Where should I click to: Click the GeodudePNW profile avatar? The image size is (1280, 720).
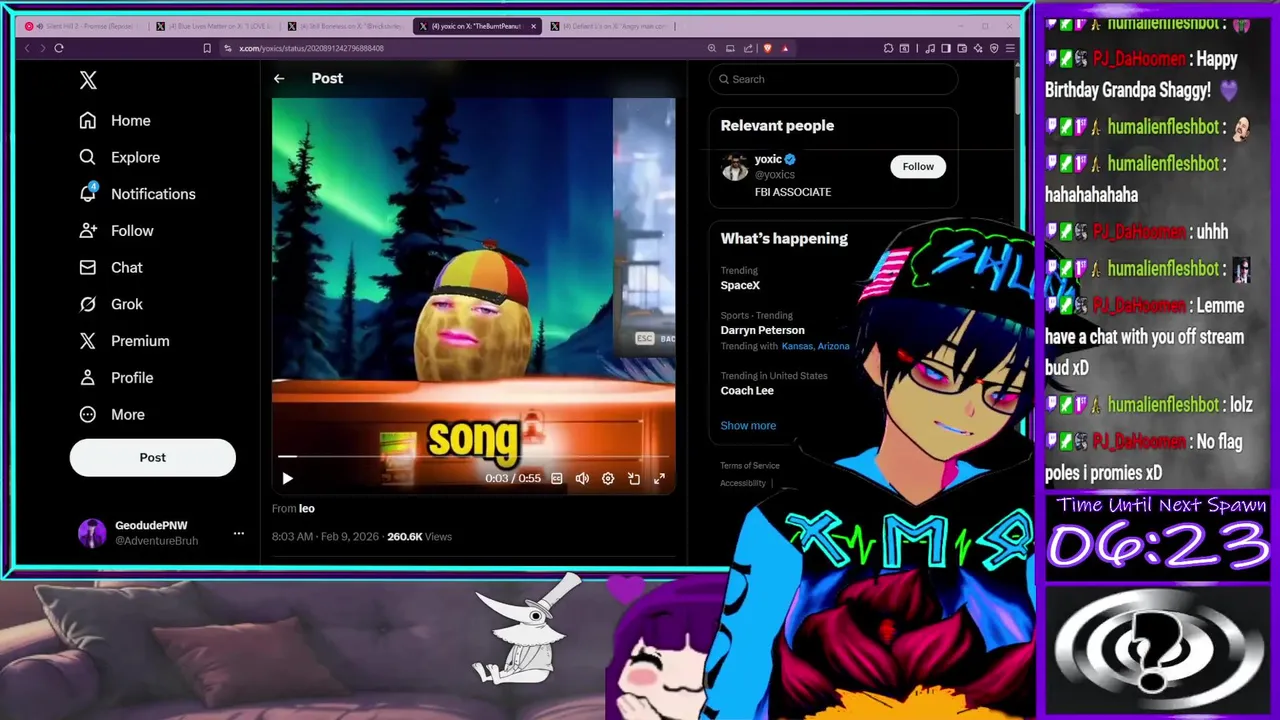coord(92,533)
